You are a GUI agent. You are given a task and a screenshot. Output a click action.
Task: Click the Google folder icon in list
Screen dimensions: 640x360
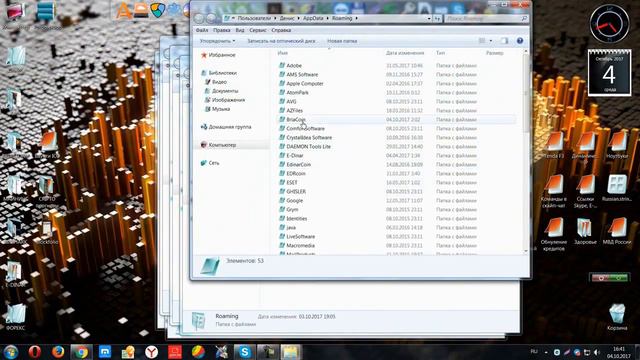pyautogui.click(x=282, y=200)
